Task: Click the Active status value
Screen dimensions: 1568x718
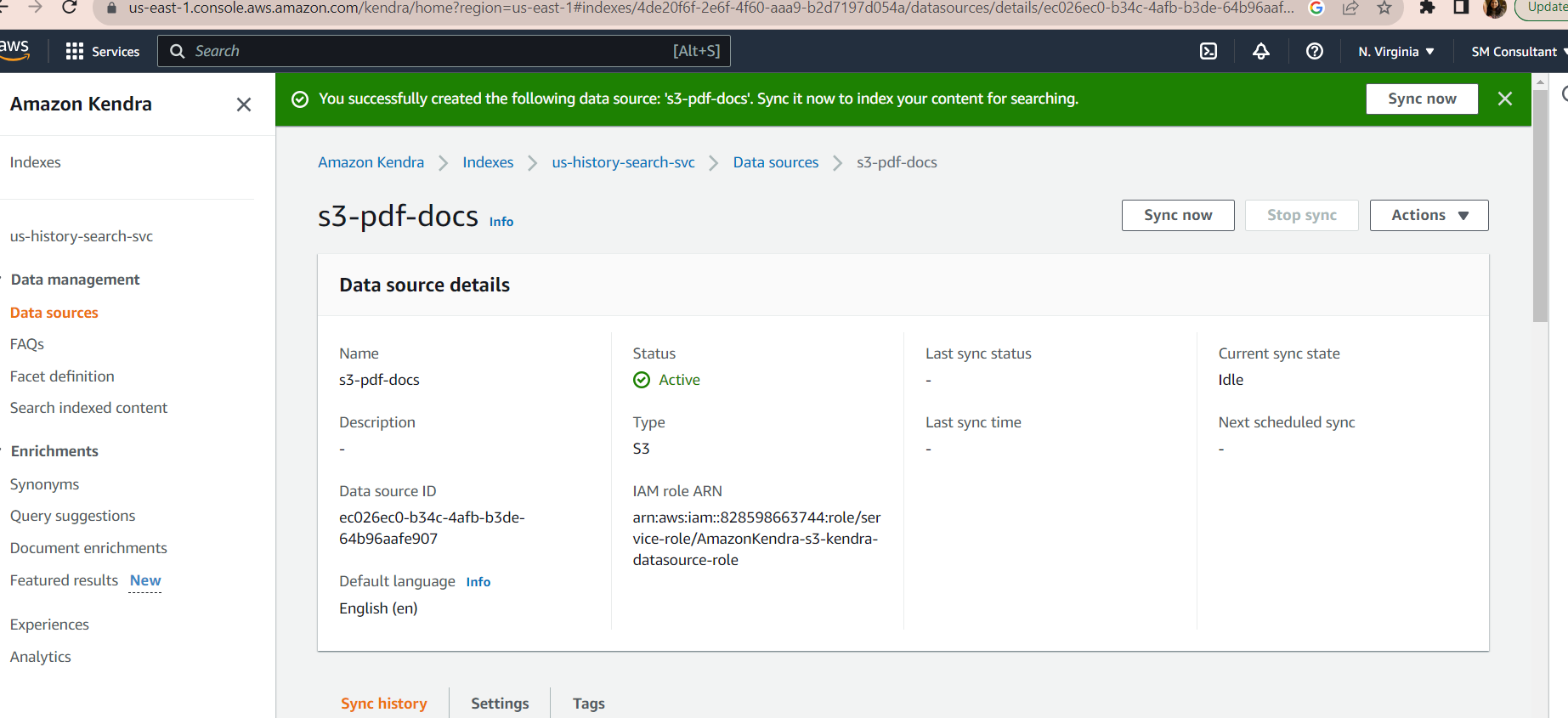Action: [679, 380]
